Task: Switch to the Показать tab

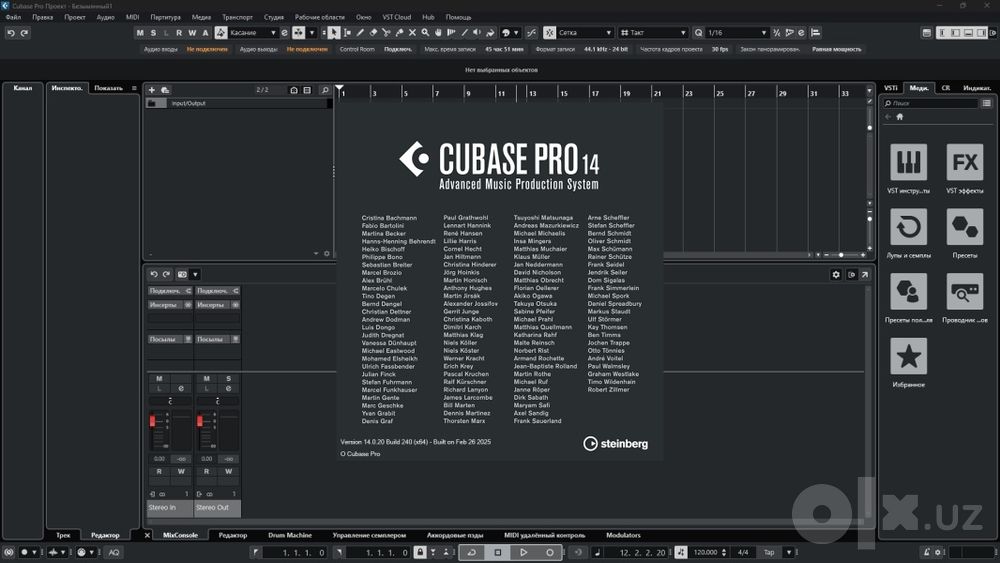Action: 108,88
